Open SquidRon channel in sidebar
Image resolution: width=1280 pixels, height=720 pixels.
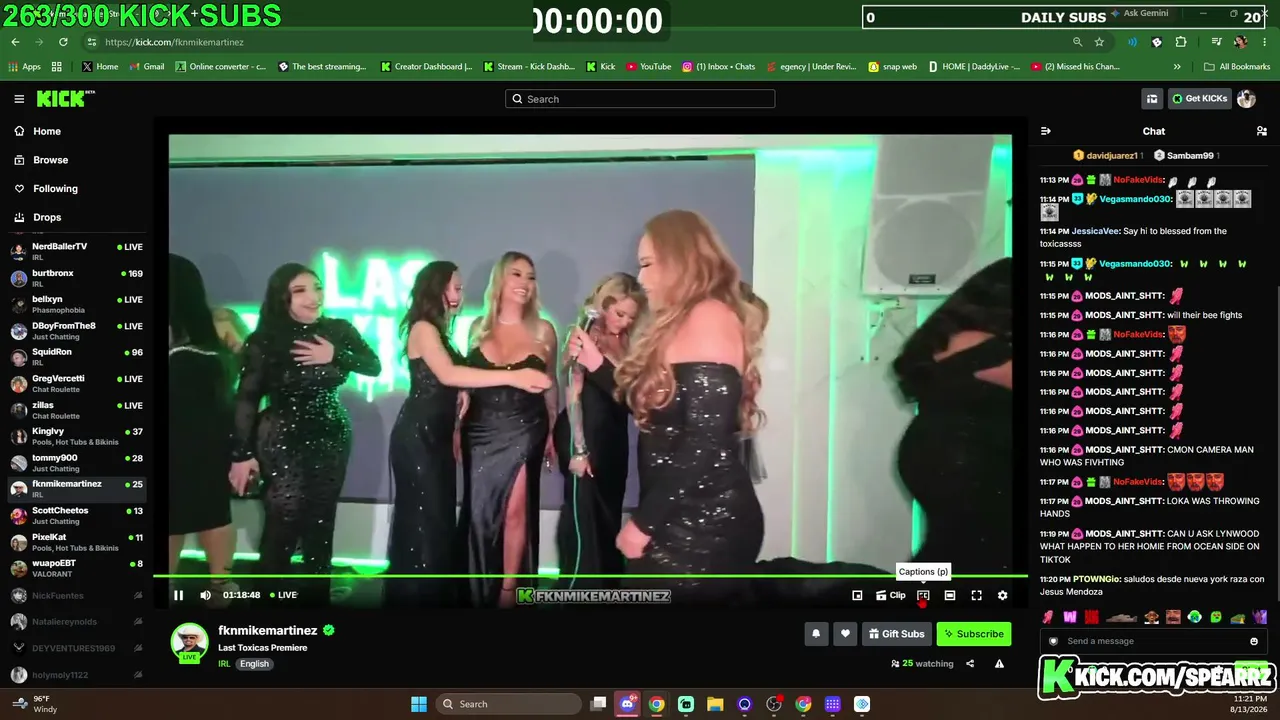pos(76,357)
